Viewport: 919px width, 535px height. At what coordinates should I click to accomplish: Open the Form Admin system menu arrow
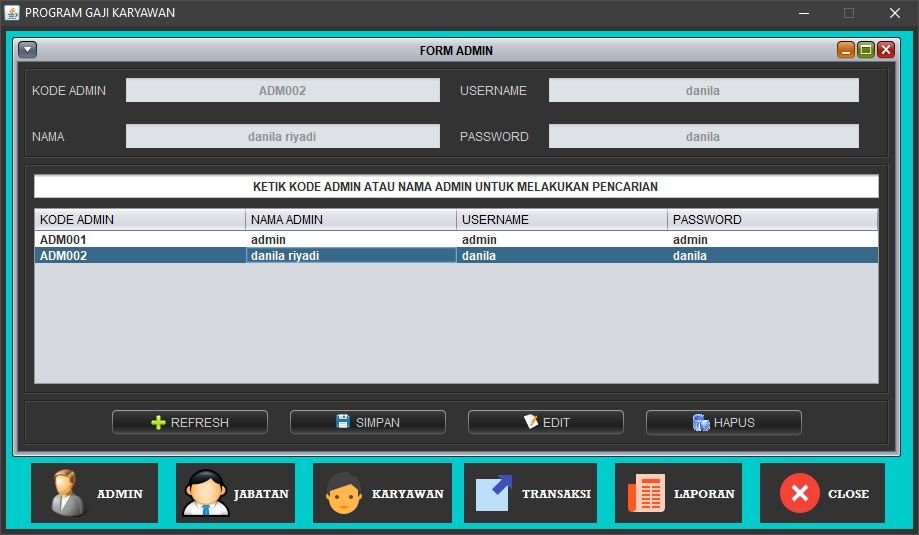[x=28, y=50]
